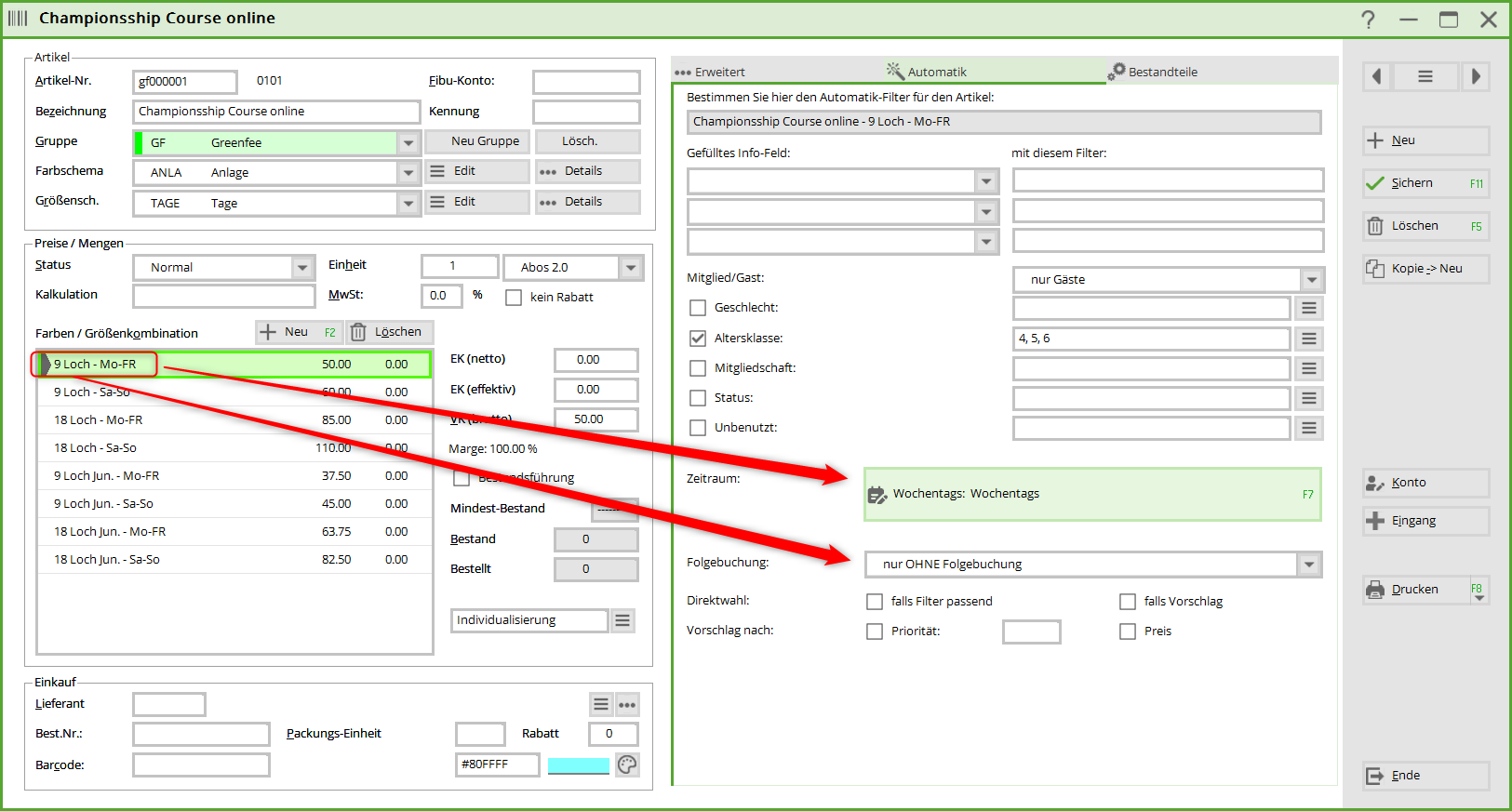Expand the Drucken dropdown arrow

1479,597
